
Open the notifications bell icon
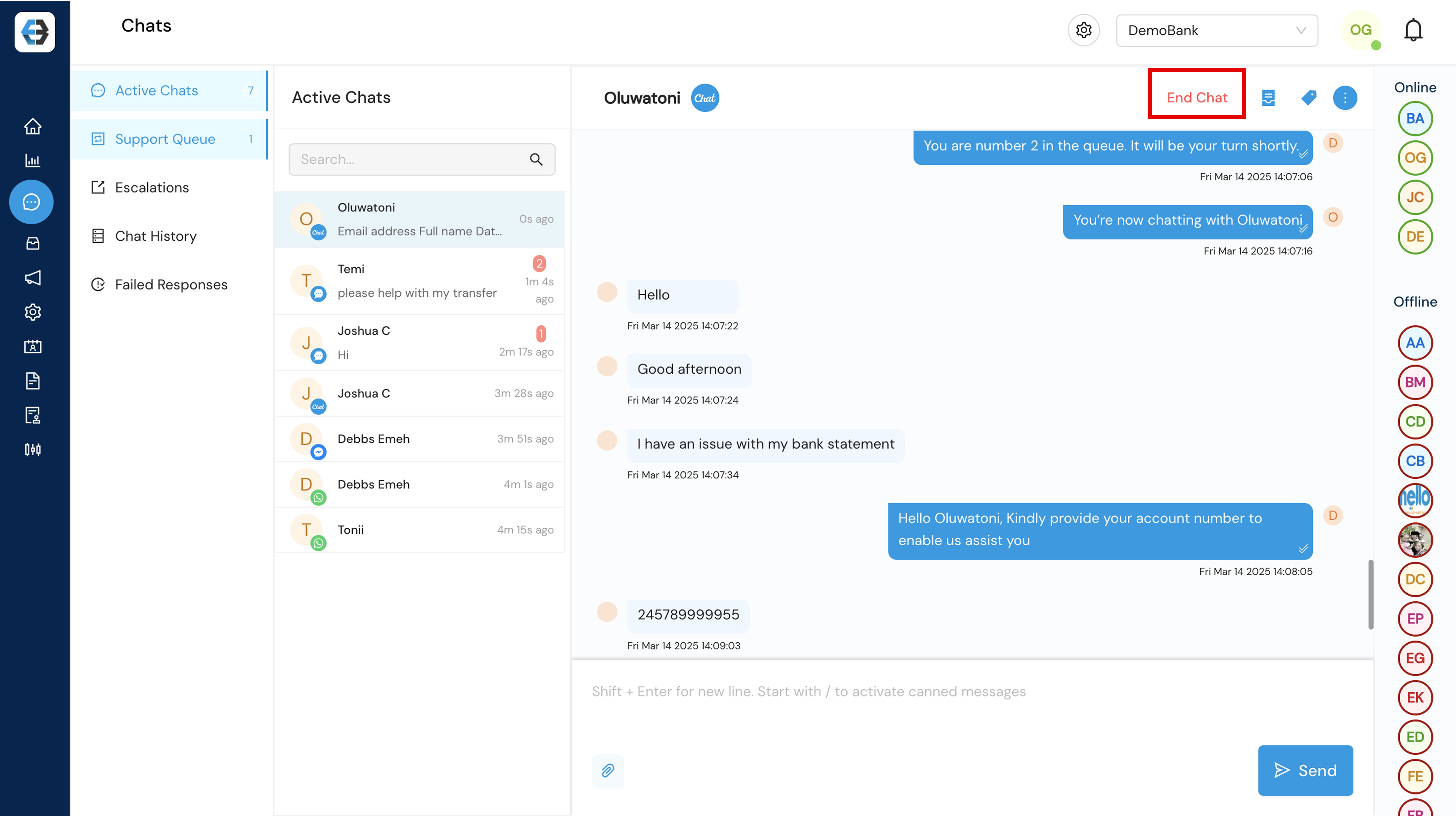(1413, 30)
